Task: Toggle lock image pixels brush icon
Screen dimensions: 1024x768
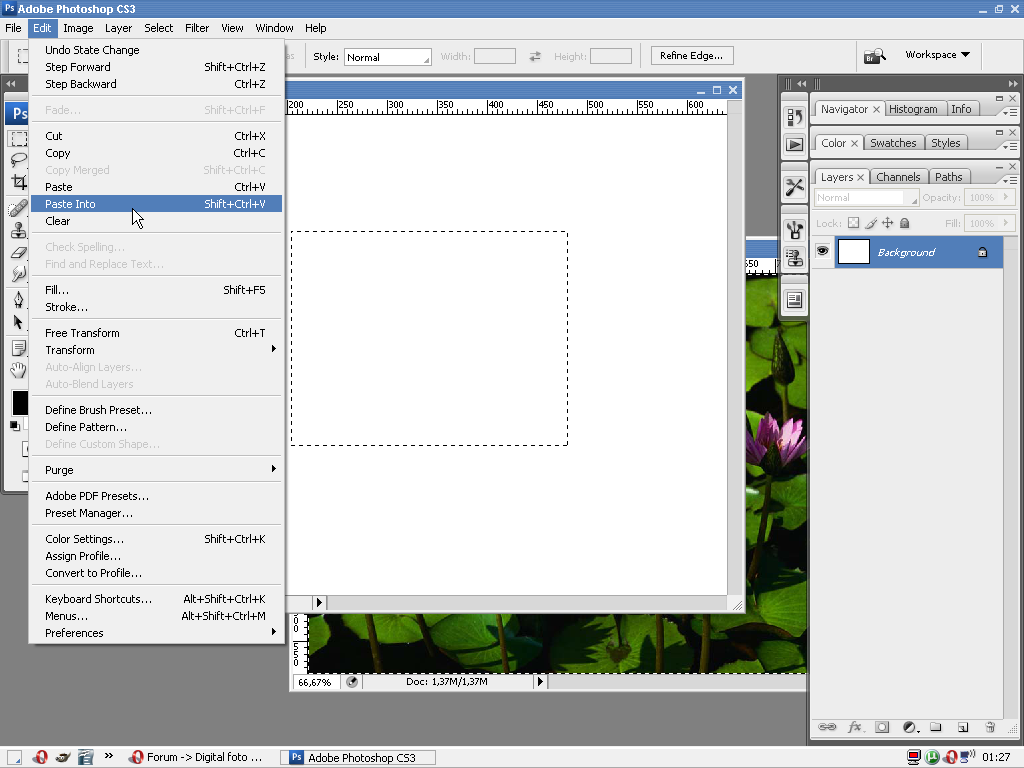Action: click(871, 223)
